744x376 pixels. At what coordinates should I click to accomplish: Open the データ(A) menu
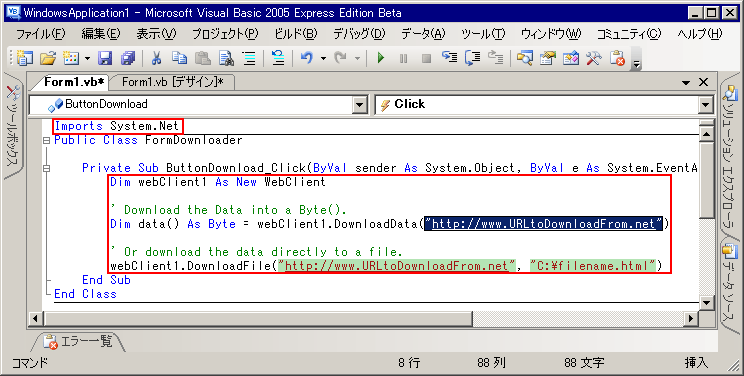[x=423, y=34]
